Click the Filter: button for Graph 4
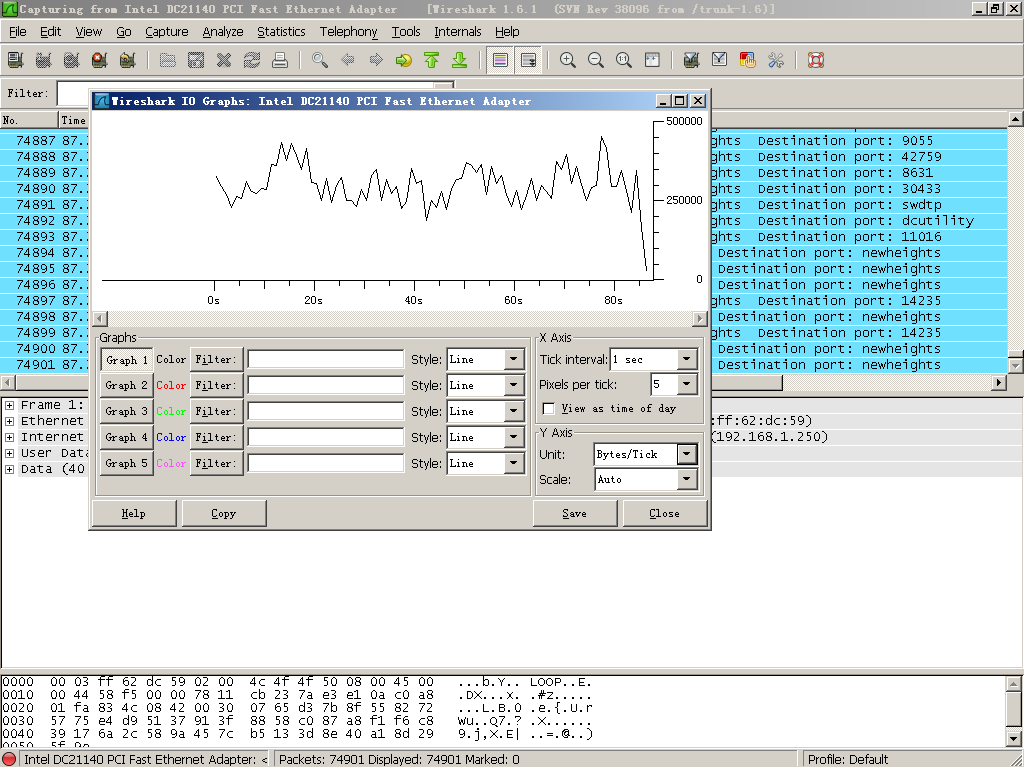The image size is (1024, 768). pos(216,438)
